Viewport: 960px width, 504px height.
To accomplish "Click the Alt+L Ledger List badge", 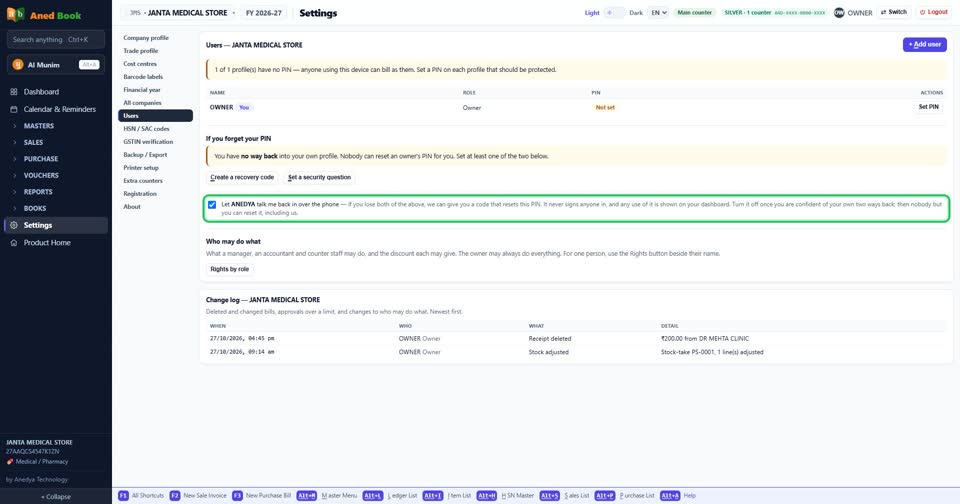I will (x=372, y=495).
